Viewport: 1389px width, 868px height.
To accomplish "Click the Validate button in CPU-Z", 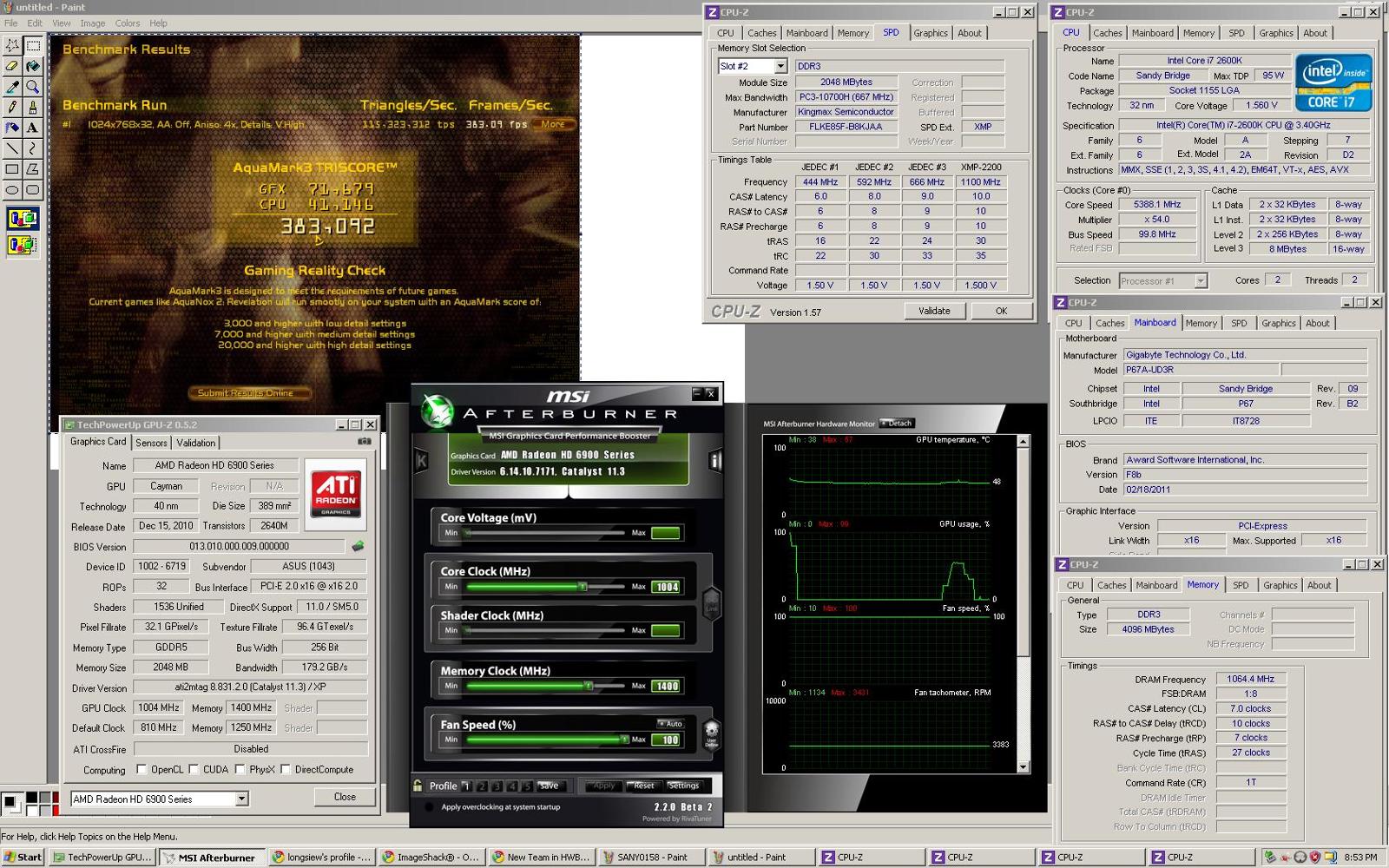I will (x=934, y=311).
